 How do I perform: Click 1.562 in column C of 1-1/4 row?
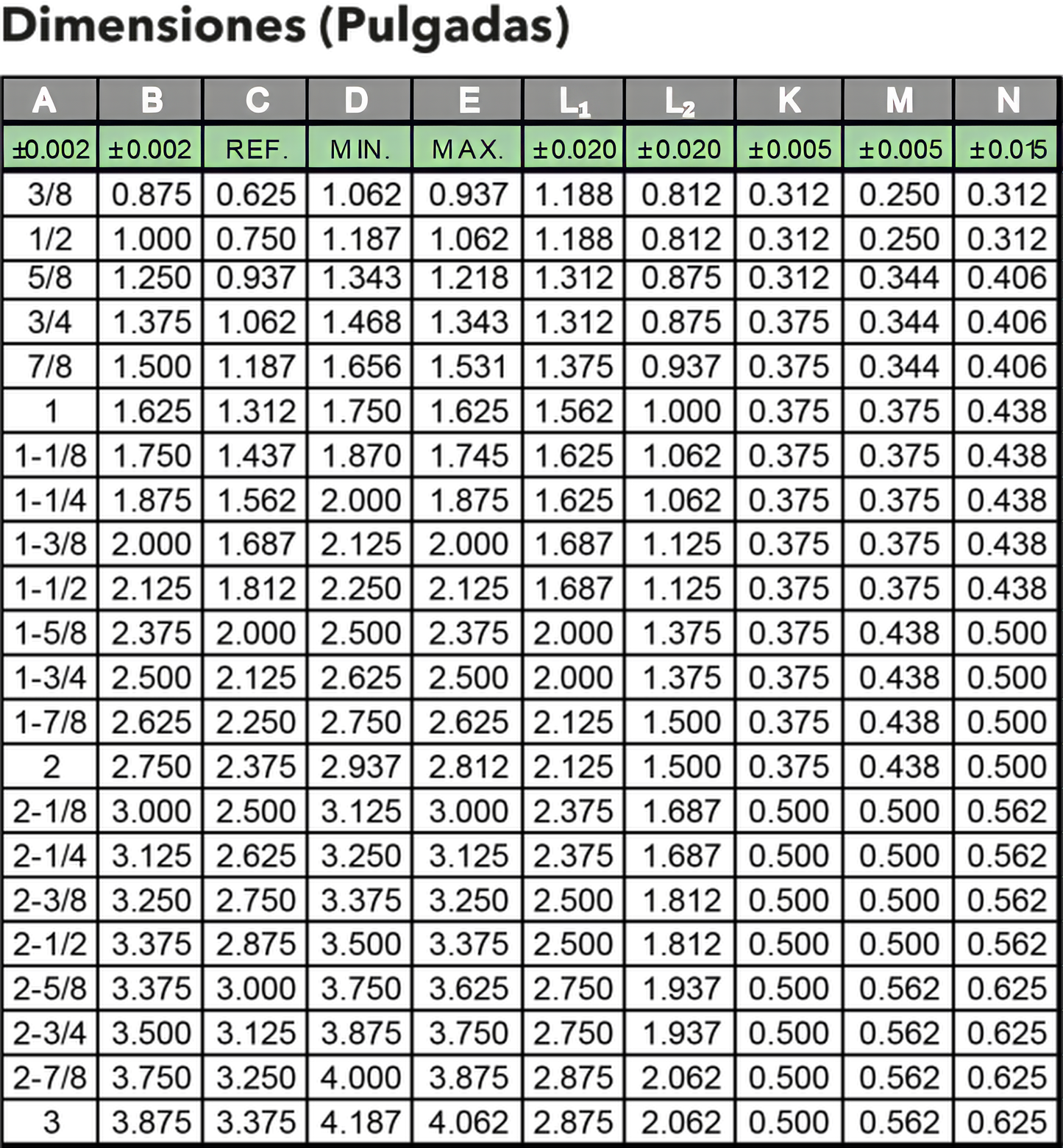(x=256, y=500)
